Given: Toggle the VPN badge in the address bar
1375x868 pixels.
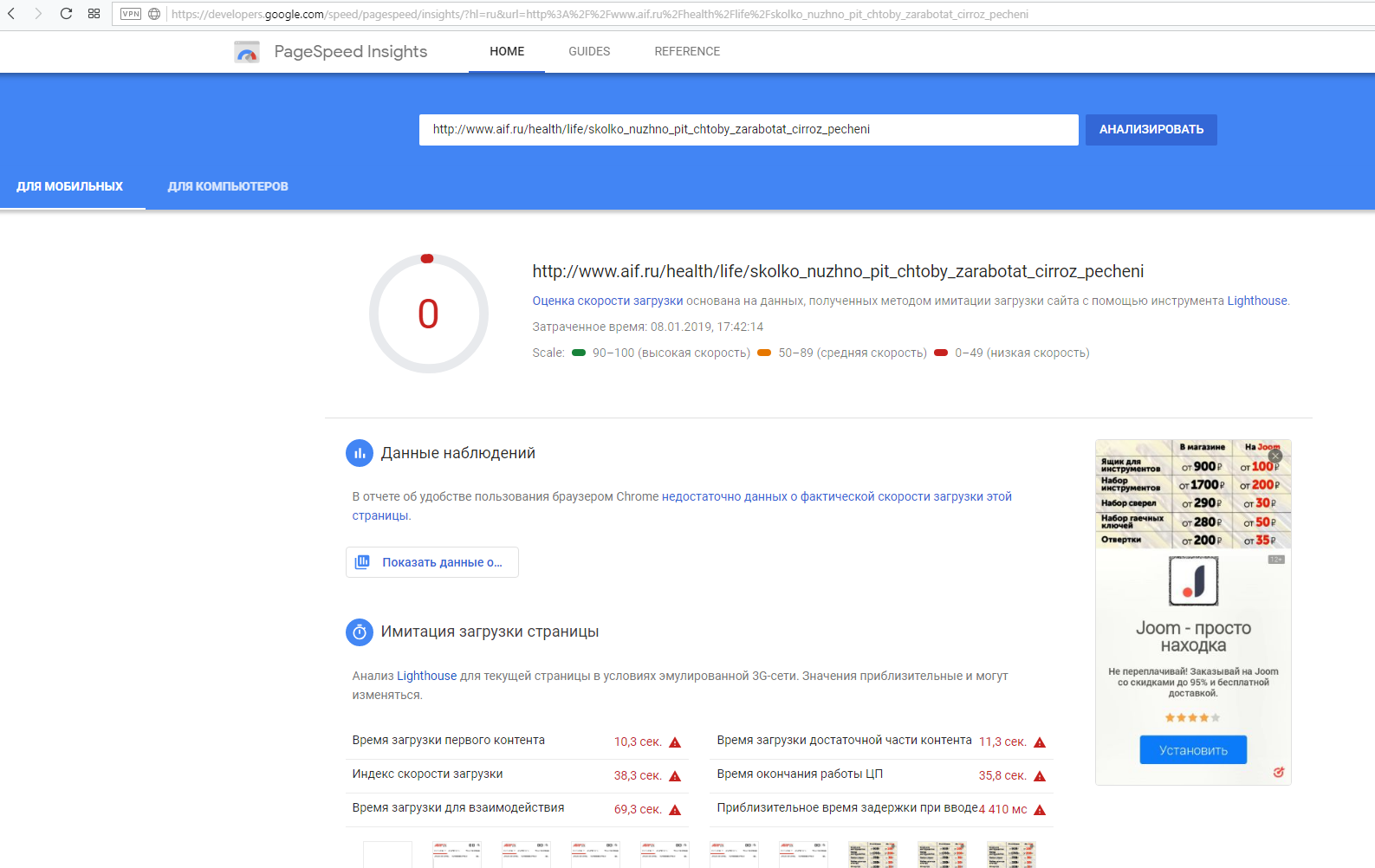Looking at the screenshot, I should pos(131,14).
